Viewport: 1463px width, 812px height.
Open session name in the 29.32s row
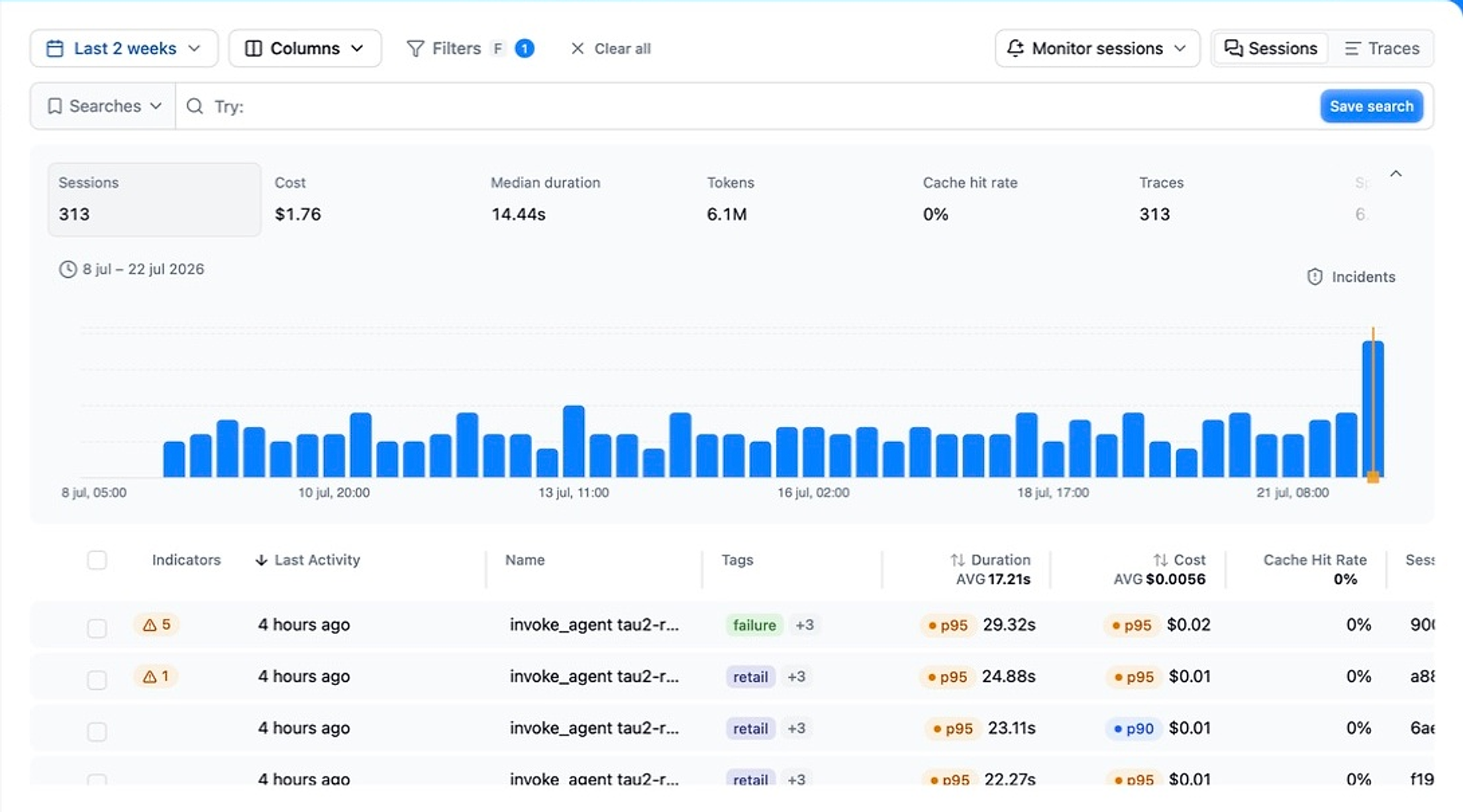tap(594, 625)
